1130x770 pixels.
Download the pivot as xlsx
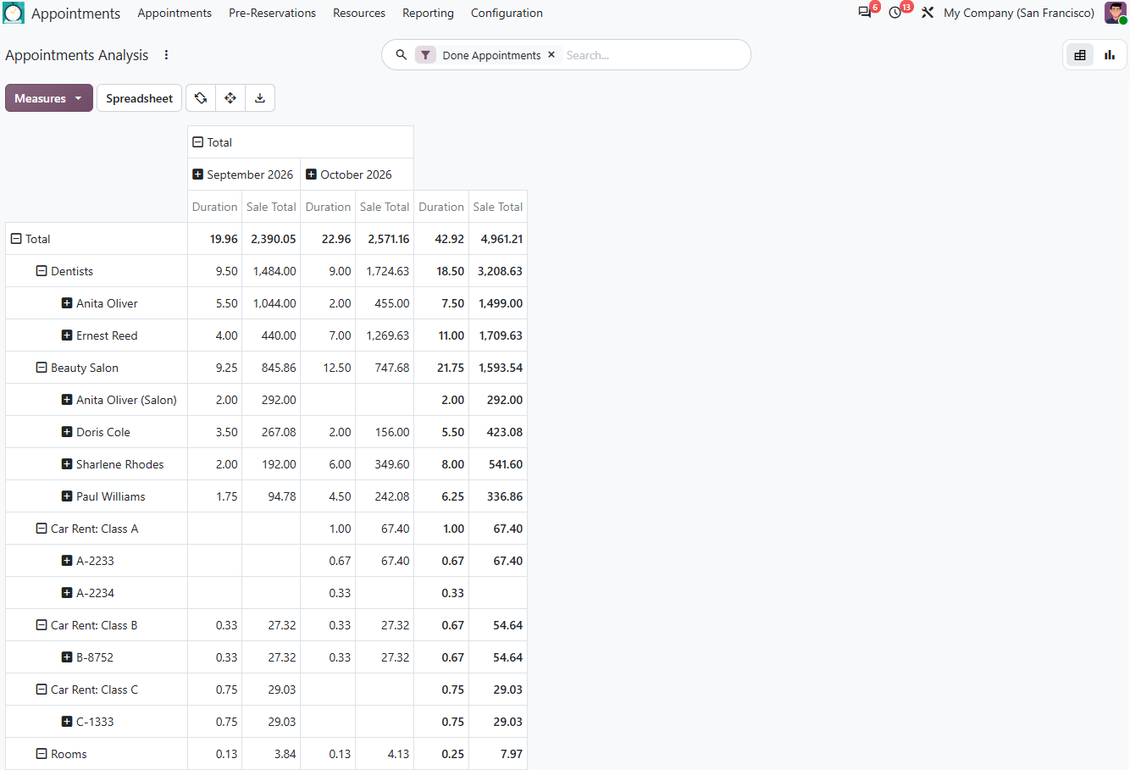[x=260, y=98]
